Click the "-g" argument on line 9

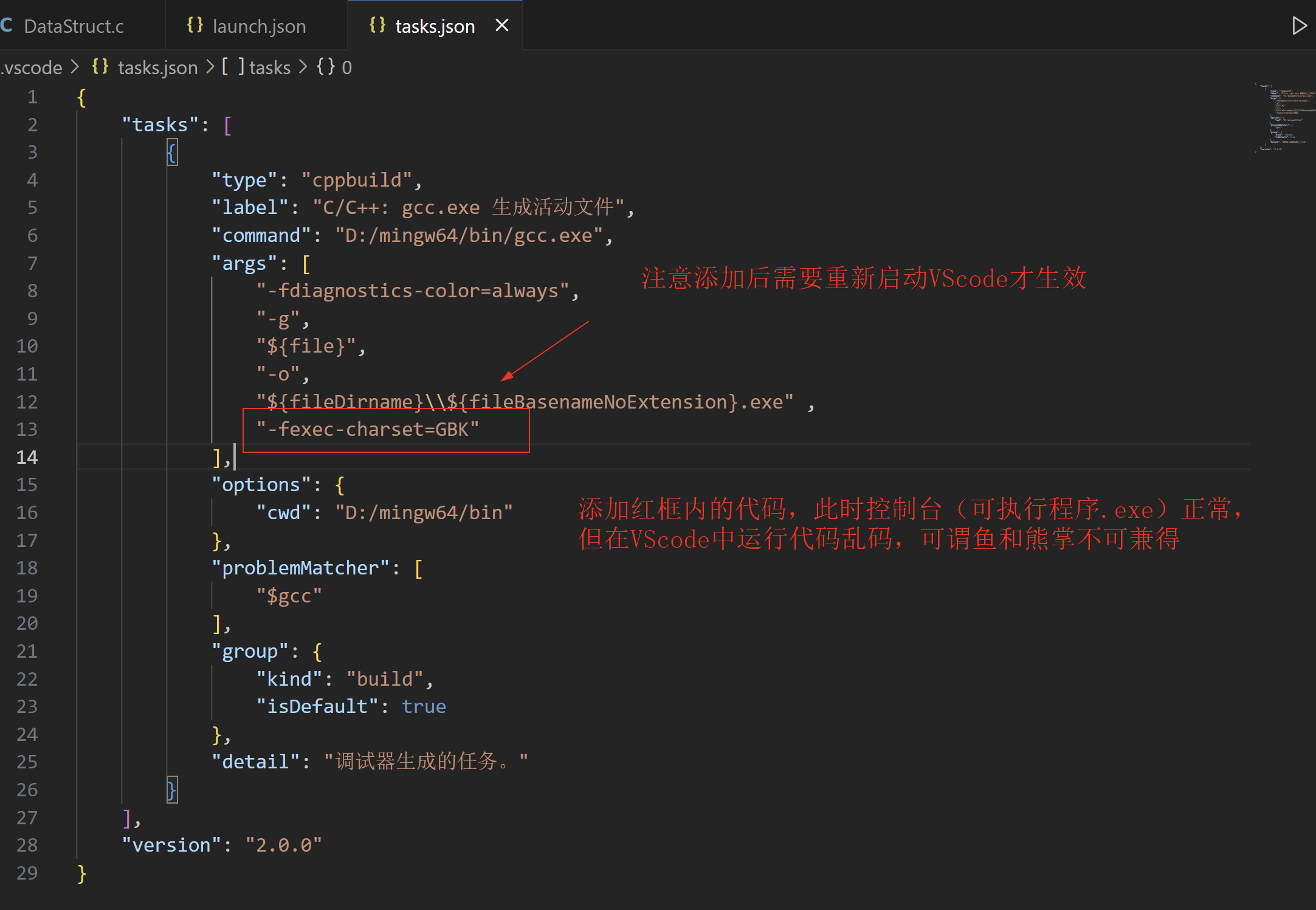coord(278,319)
